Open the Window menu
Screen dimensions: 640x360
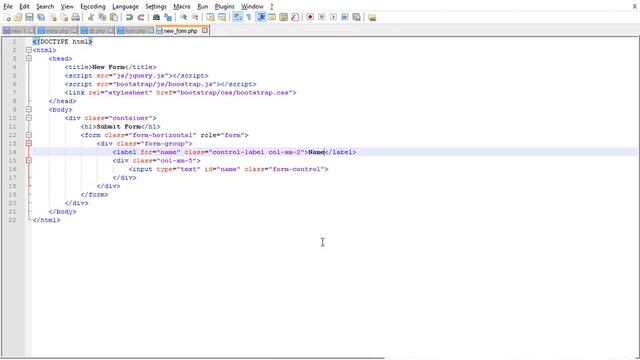pyautogui.click(x=252, y=7)
